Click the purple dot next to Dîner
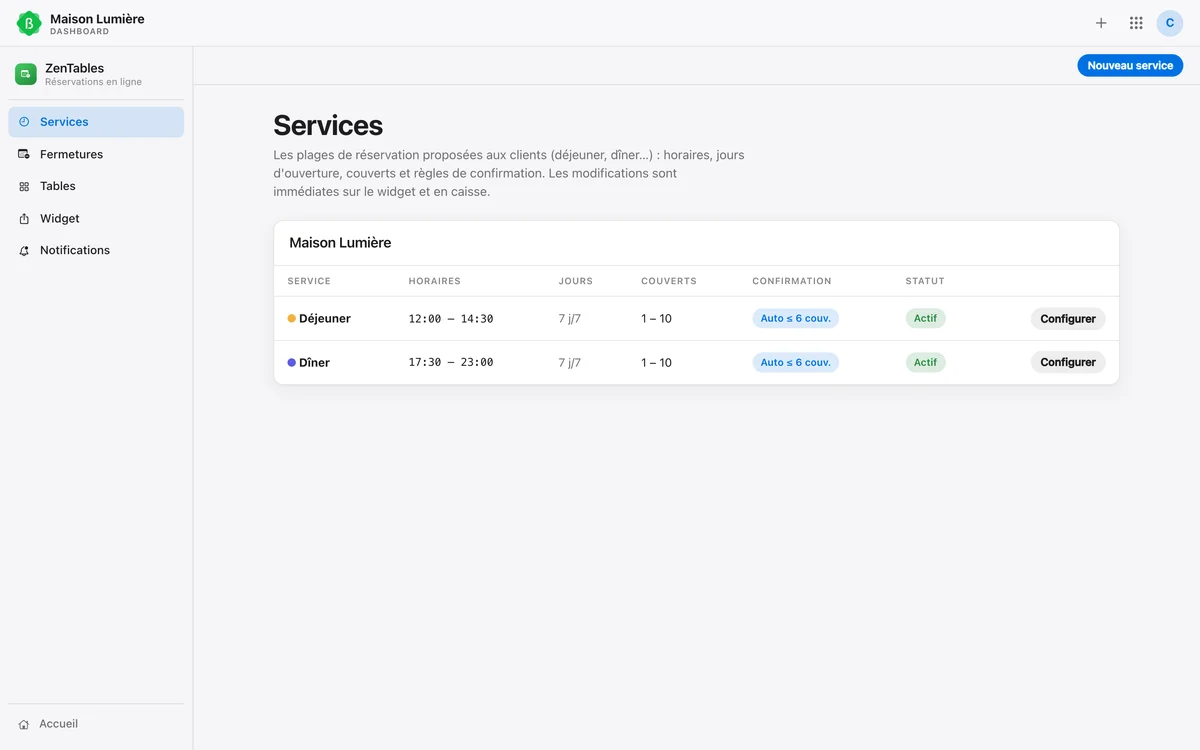This screenshot has width=1200, height=750. coord(292,362)
